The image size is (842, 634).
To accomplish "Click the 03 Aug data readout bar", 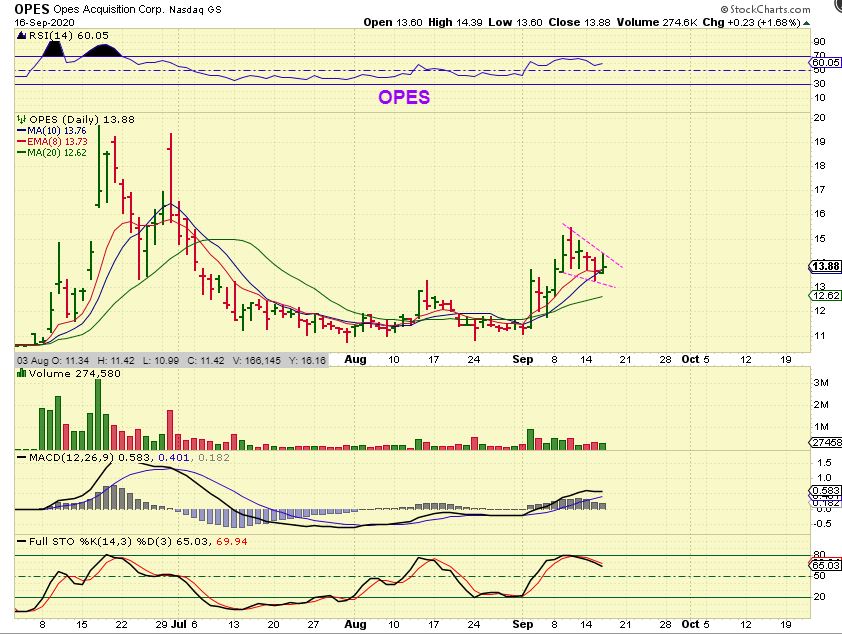I will point(171,360).
